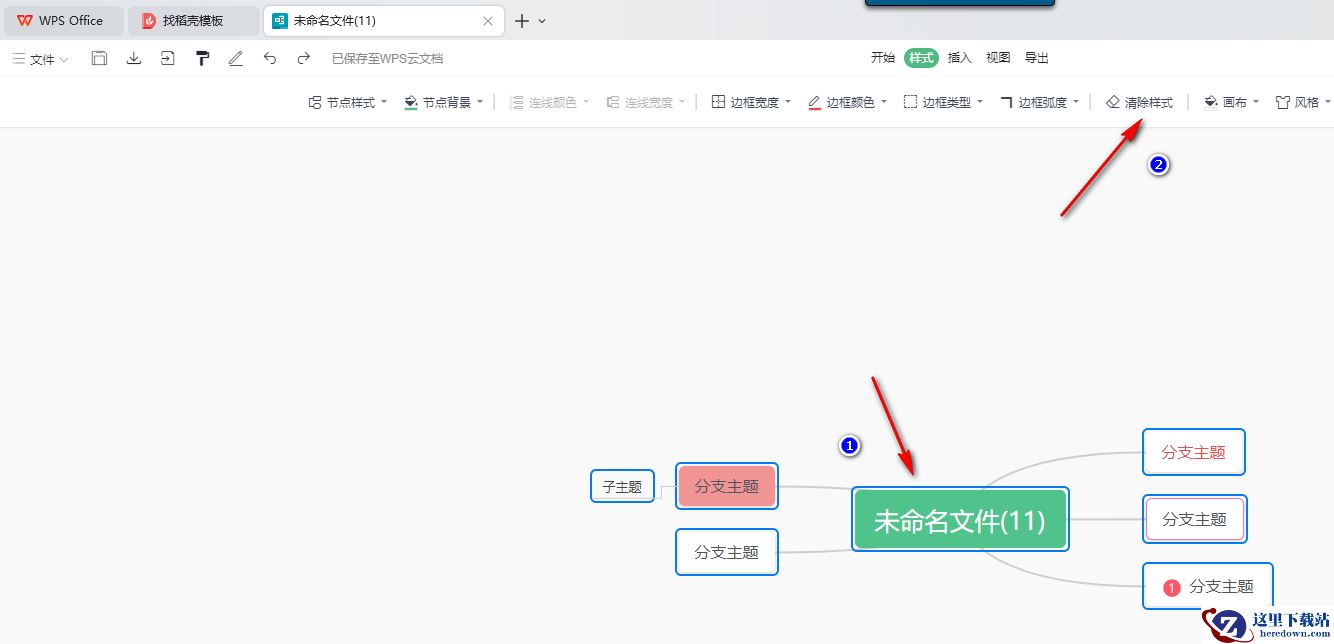Click the export/share box-arrow icon
Screen dimensions: 1334x644
click(x=168, y=59)
